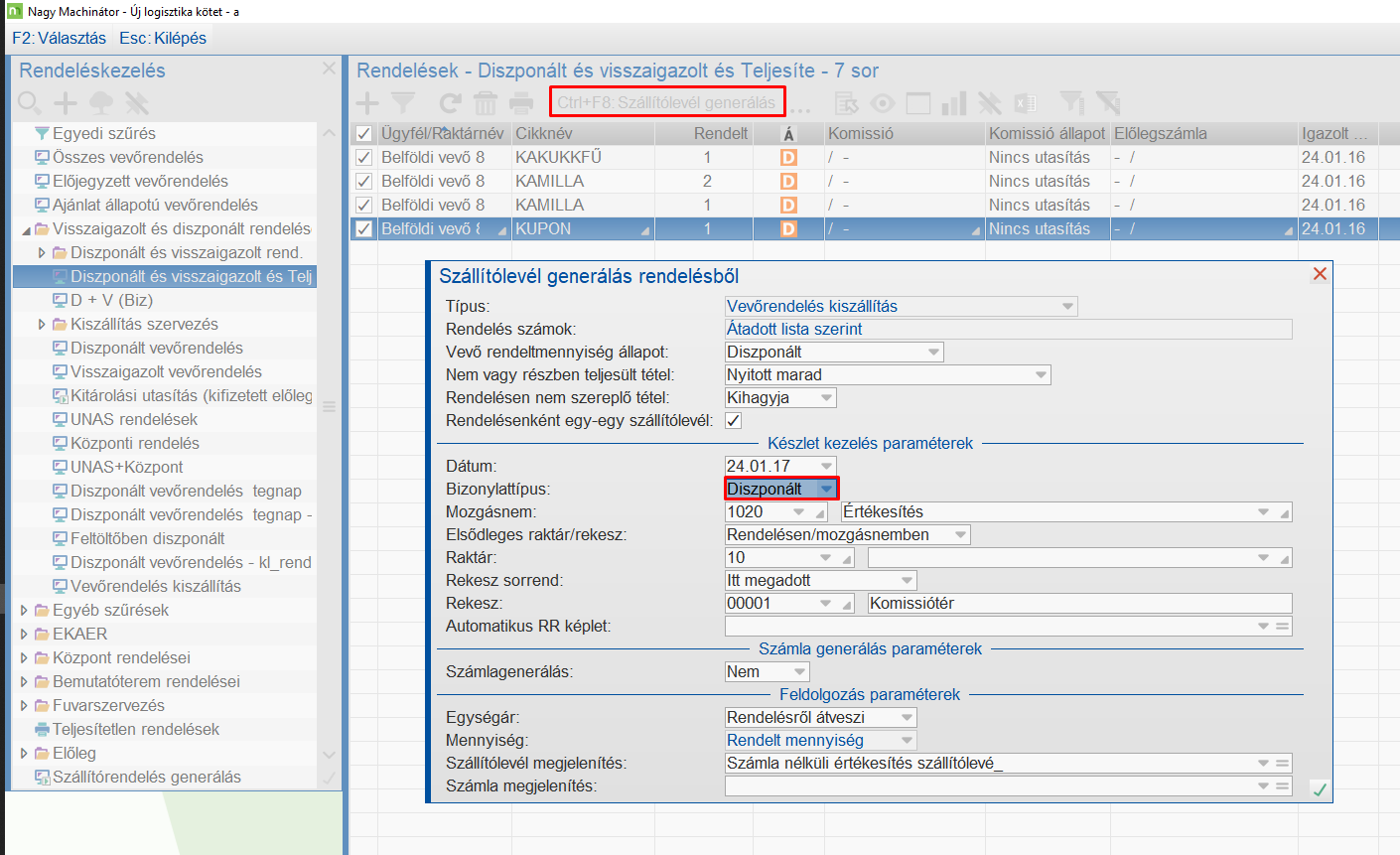Screen dimensions: 1400x855
Task: Click the plus icon in Rendeléskezelés toolbar
Action: (66, 102)
